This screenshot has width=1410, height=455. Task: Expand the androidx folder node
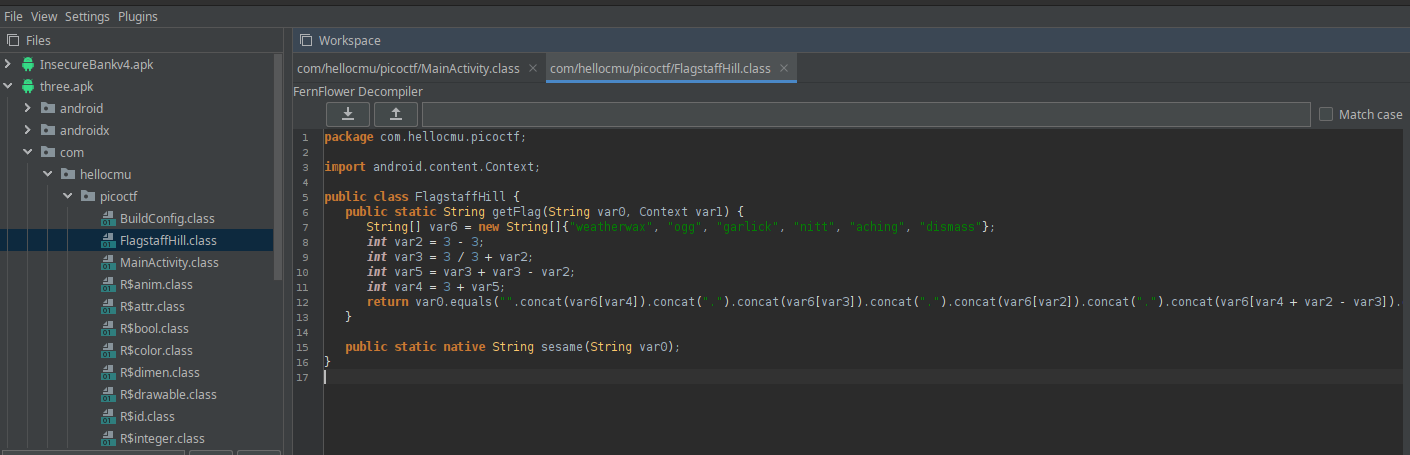point(29,130)
